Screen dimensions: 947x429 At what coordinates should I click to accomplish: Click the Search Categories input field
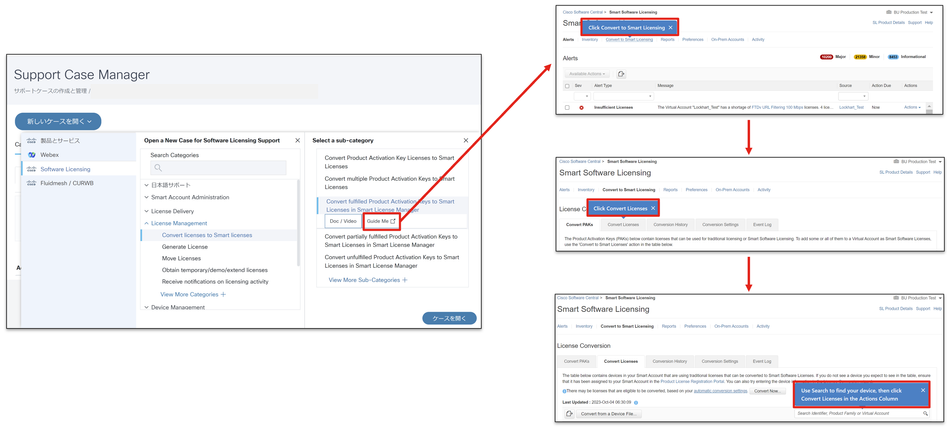coord(218,168)
